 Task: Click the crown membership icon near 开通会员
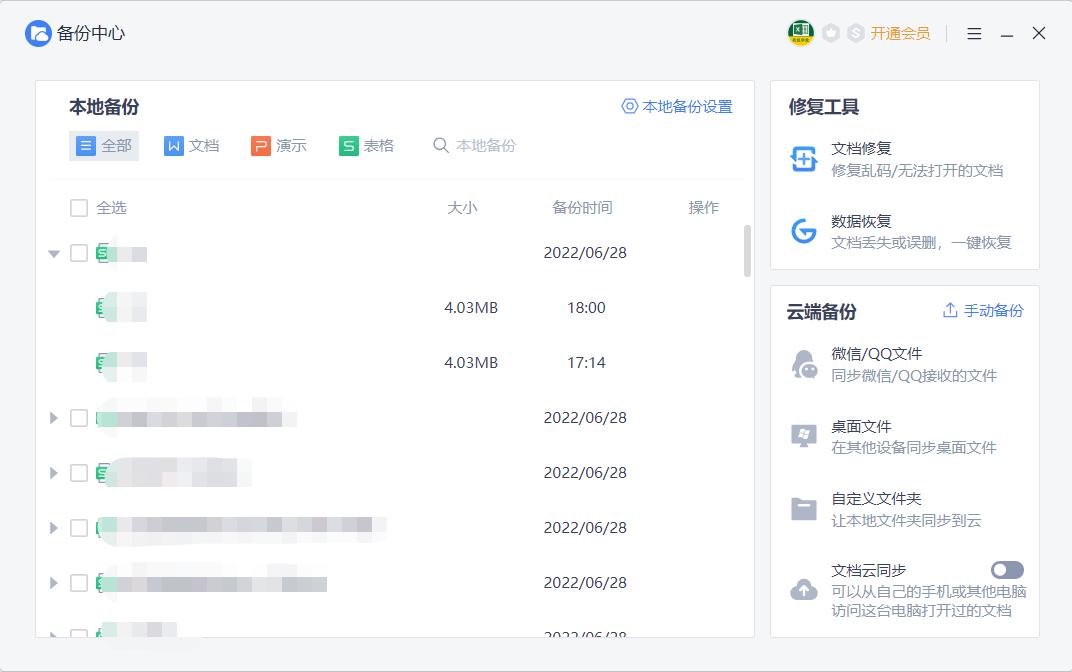831,32
